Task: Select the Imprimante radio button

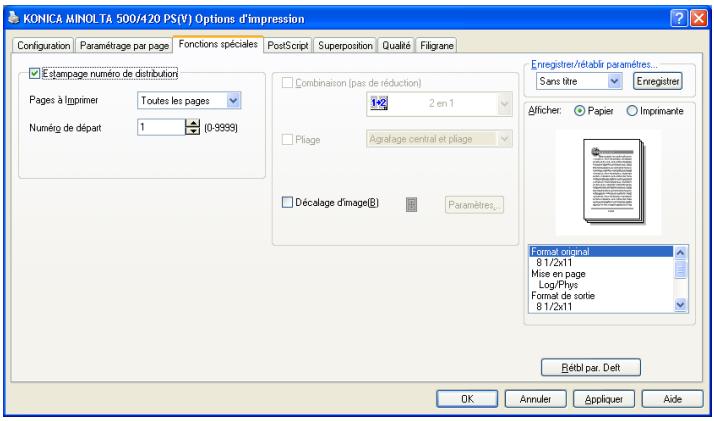Action: 632,111
